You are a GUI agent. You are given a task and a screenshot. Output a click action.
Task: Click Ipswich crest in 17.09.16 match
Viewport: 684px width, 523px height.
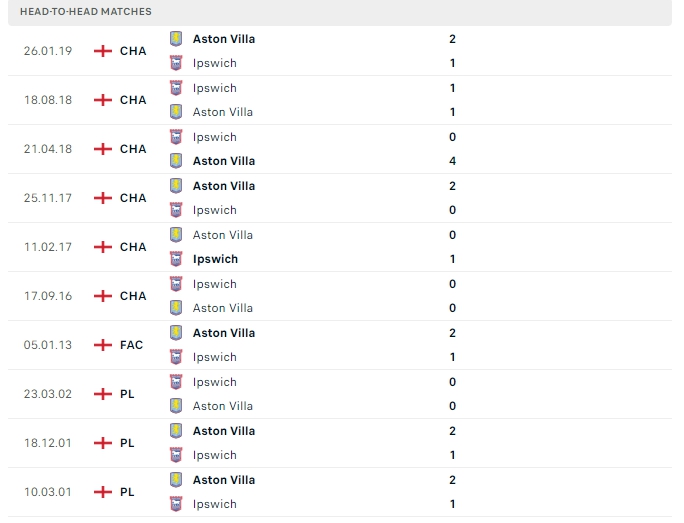coord(177,284)
